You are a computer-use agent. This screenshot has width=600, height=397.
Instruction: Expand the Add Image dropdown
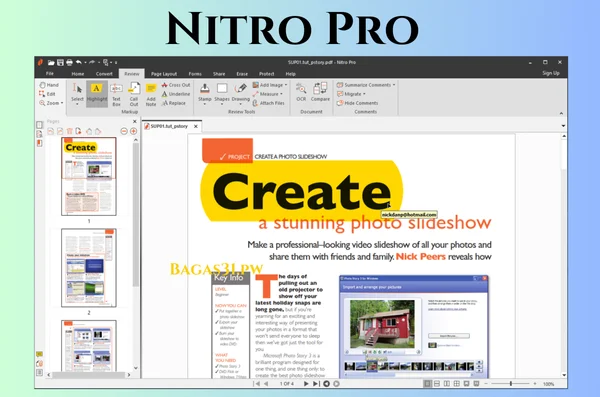point(286,85)
